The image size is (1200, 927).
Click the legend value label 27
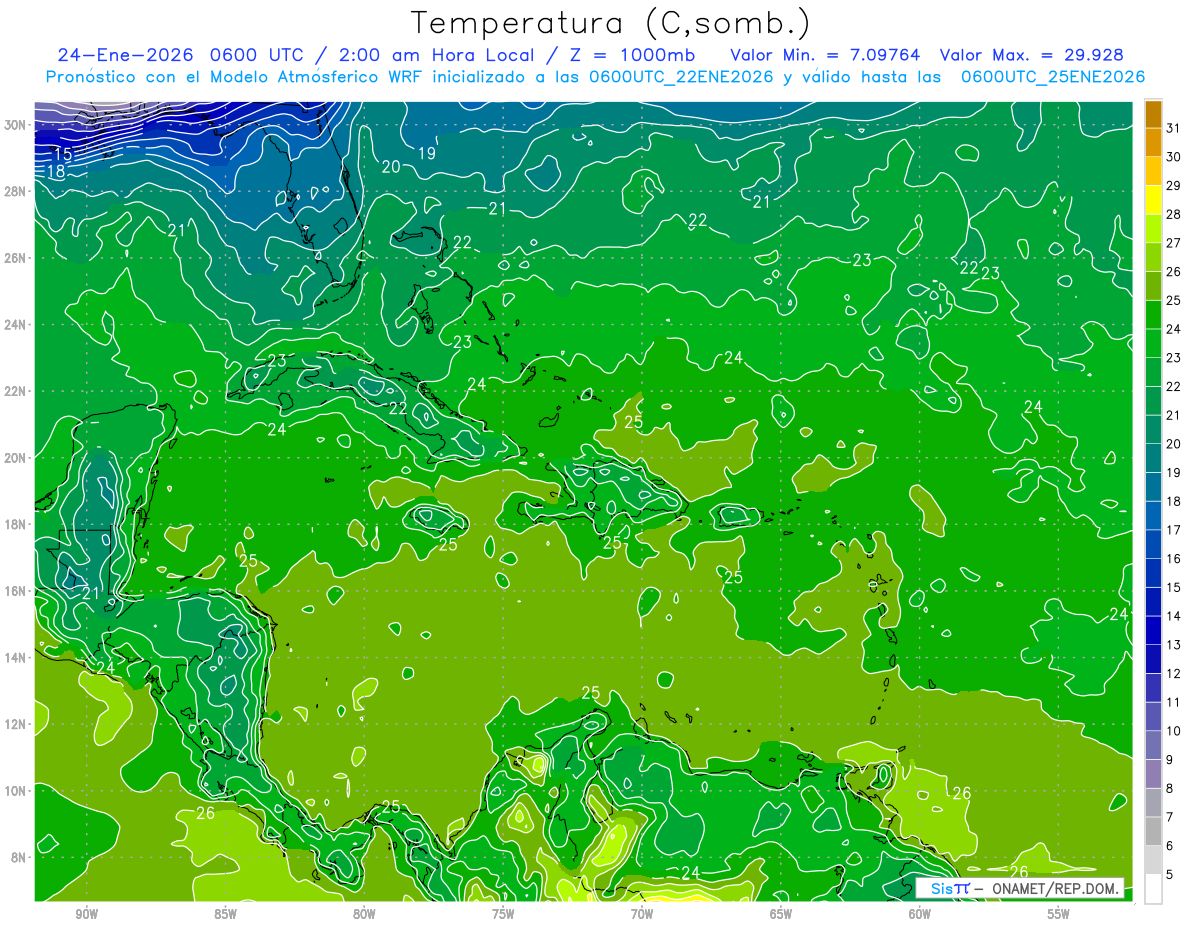[1173, 242]
